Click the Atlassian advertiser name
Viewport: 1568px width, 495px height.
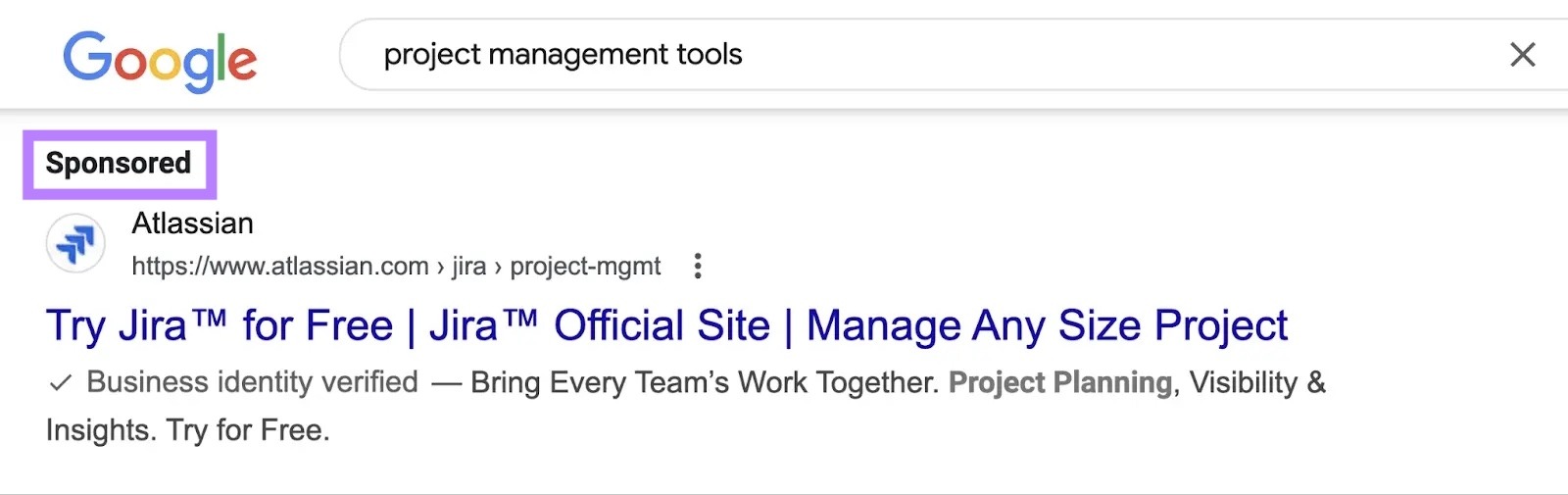point(193,223)
